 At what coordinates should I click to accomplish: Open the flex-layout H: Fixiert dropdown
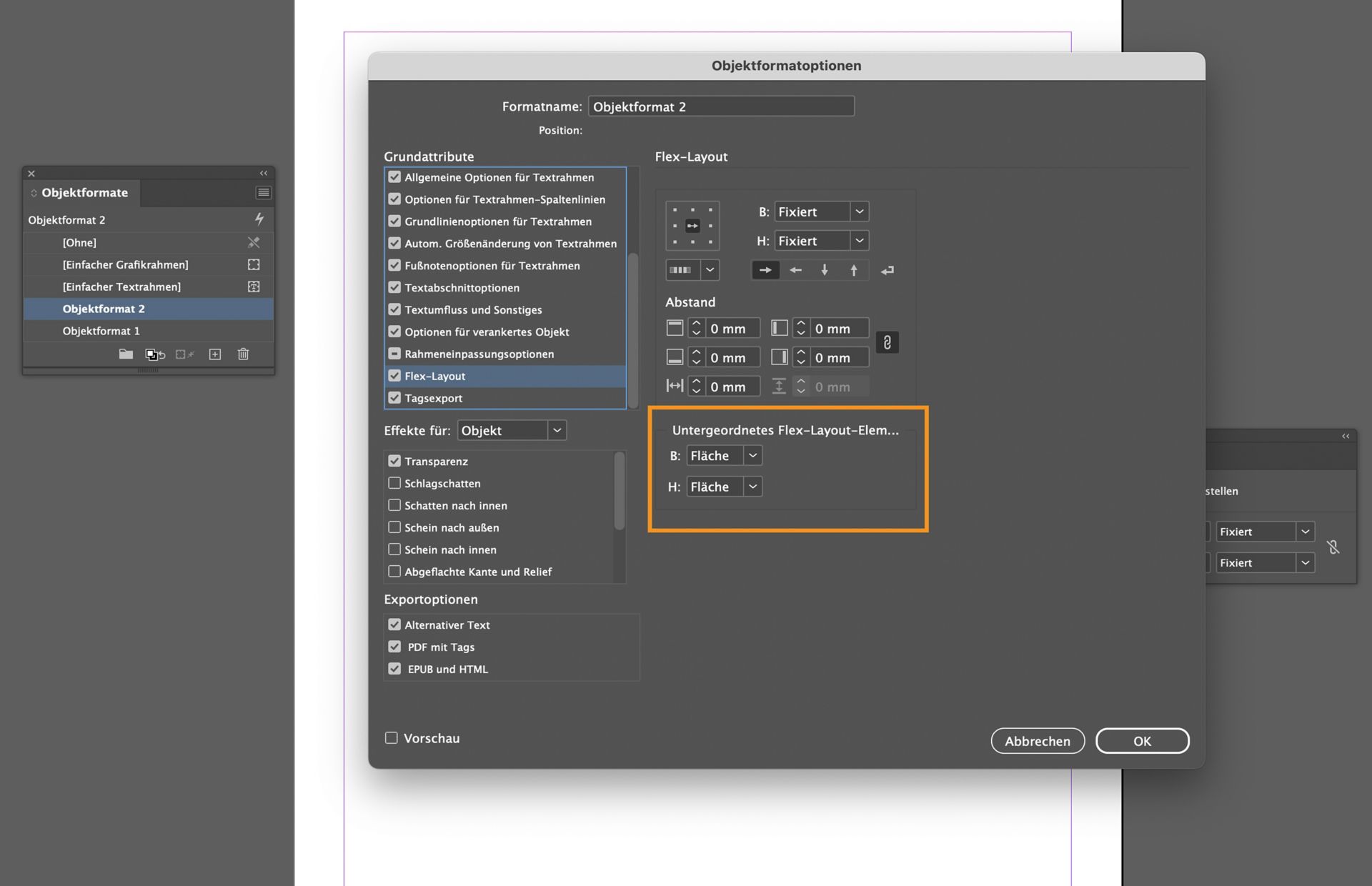pos(821,241)
